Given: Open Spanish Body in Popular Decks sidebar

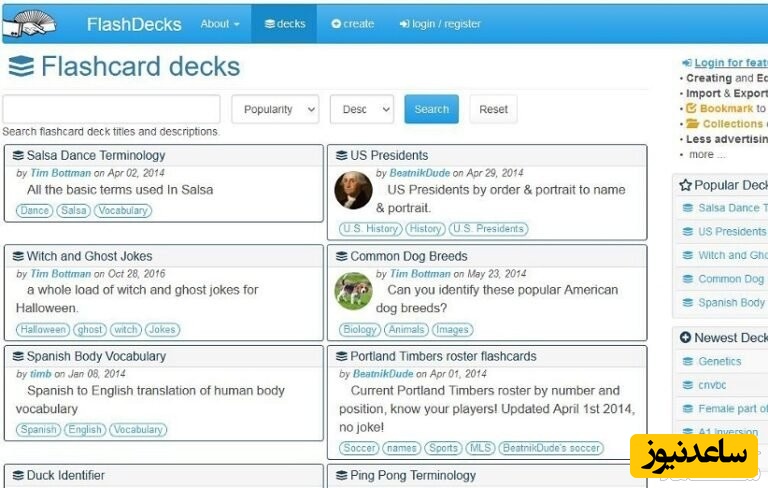Looking at the screenshot, I should pos(731,303).
